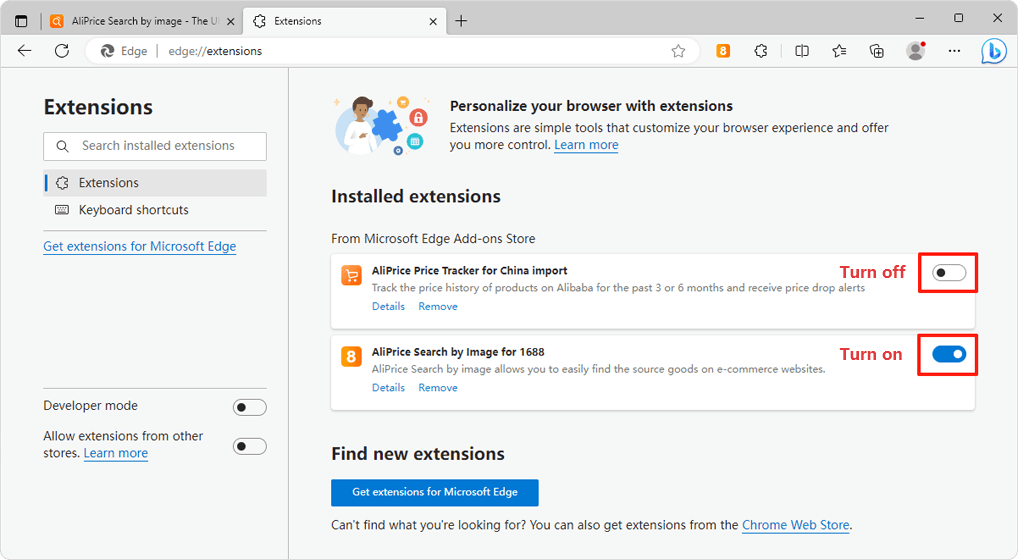The width and height of the screenshot is (1018, 560).
Task: Click the user profile avatar
Action: (x=915, y=51)
